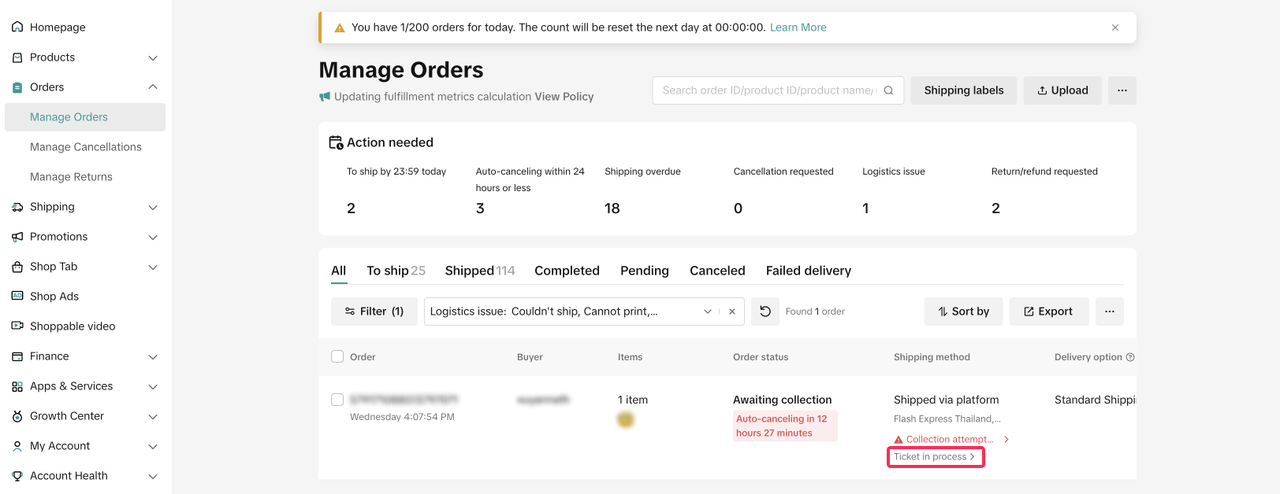
Task: Open the Homepage sidebar item
Action: click(57, 27)
